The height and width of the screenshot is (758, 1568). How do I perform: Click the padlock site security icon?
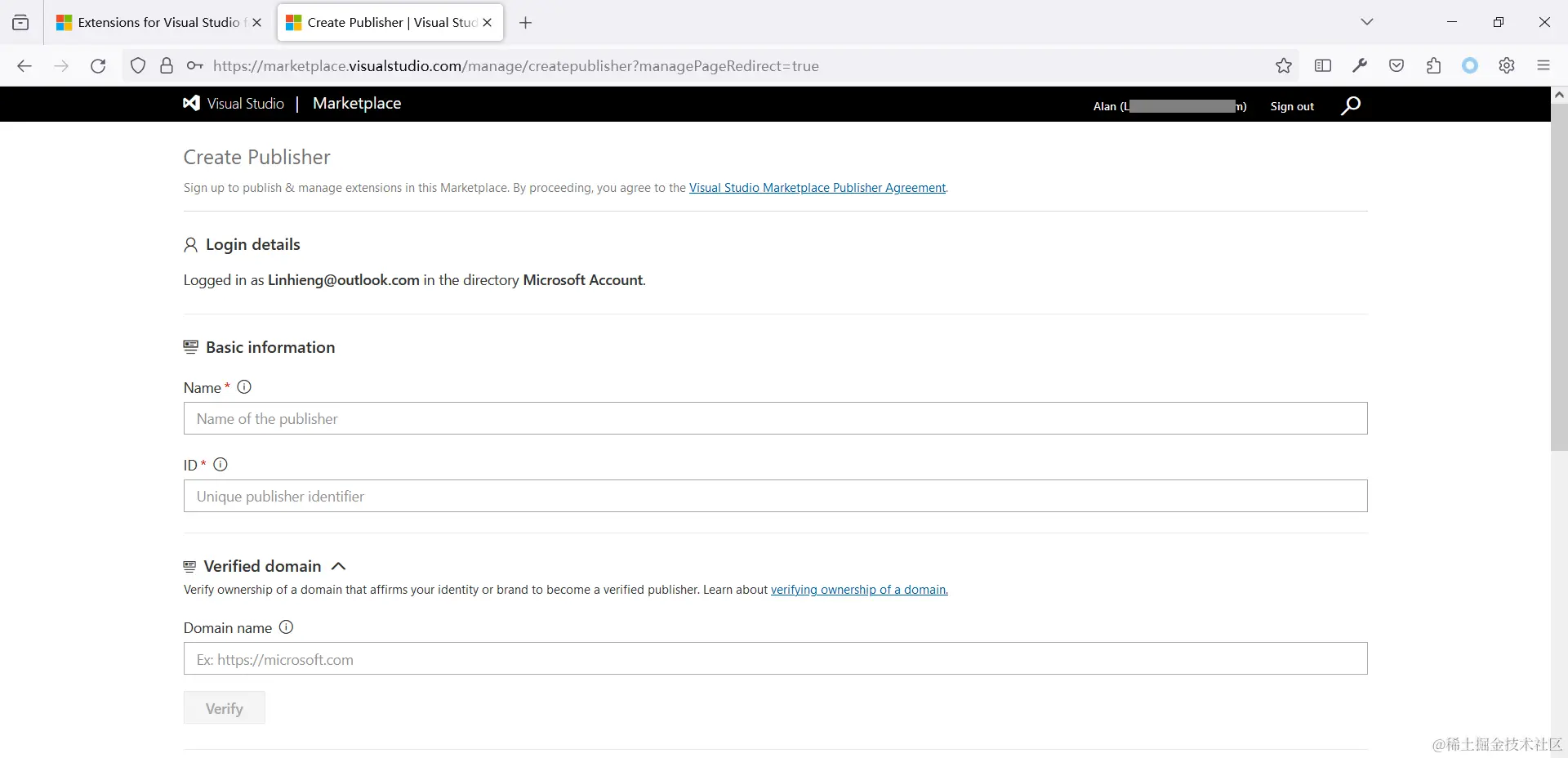pyautogui.click(x=167, y=66)
